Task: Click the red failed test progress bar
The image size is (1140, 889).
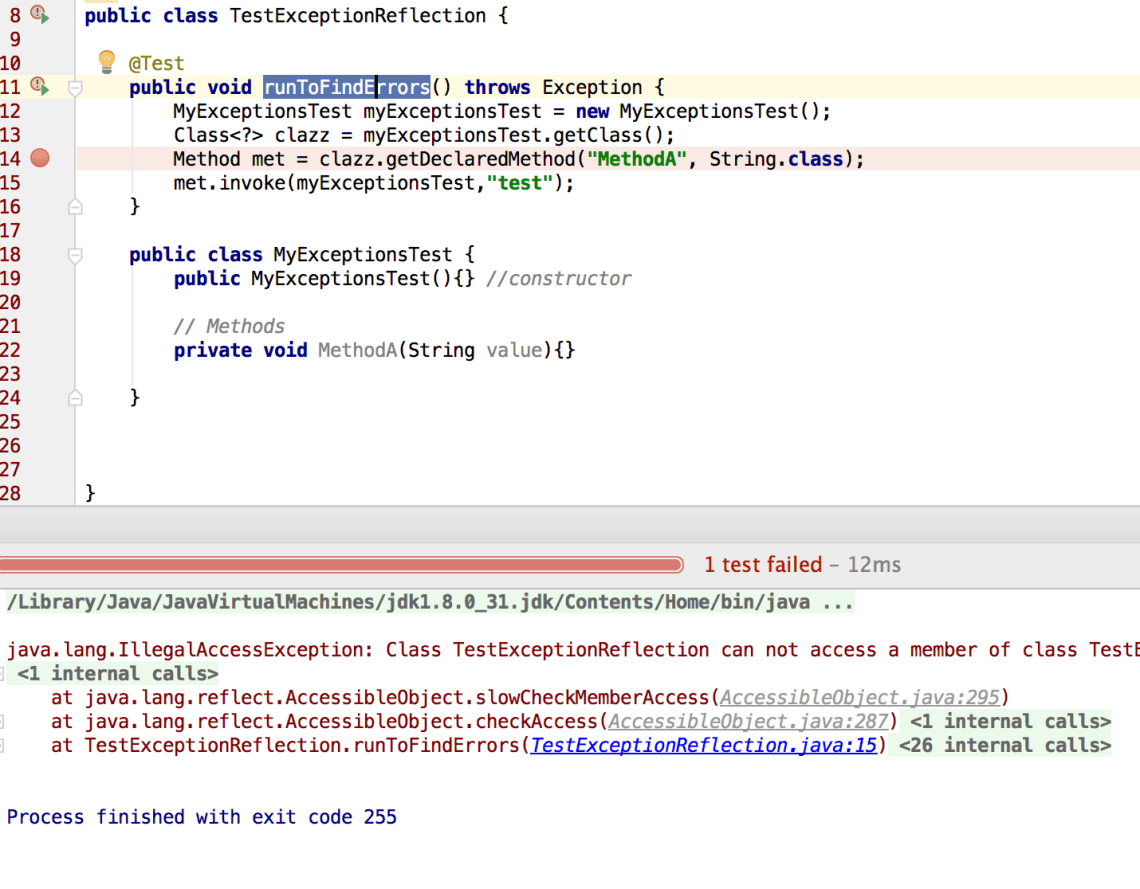Action: coord(340,565)
